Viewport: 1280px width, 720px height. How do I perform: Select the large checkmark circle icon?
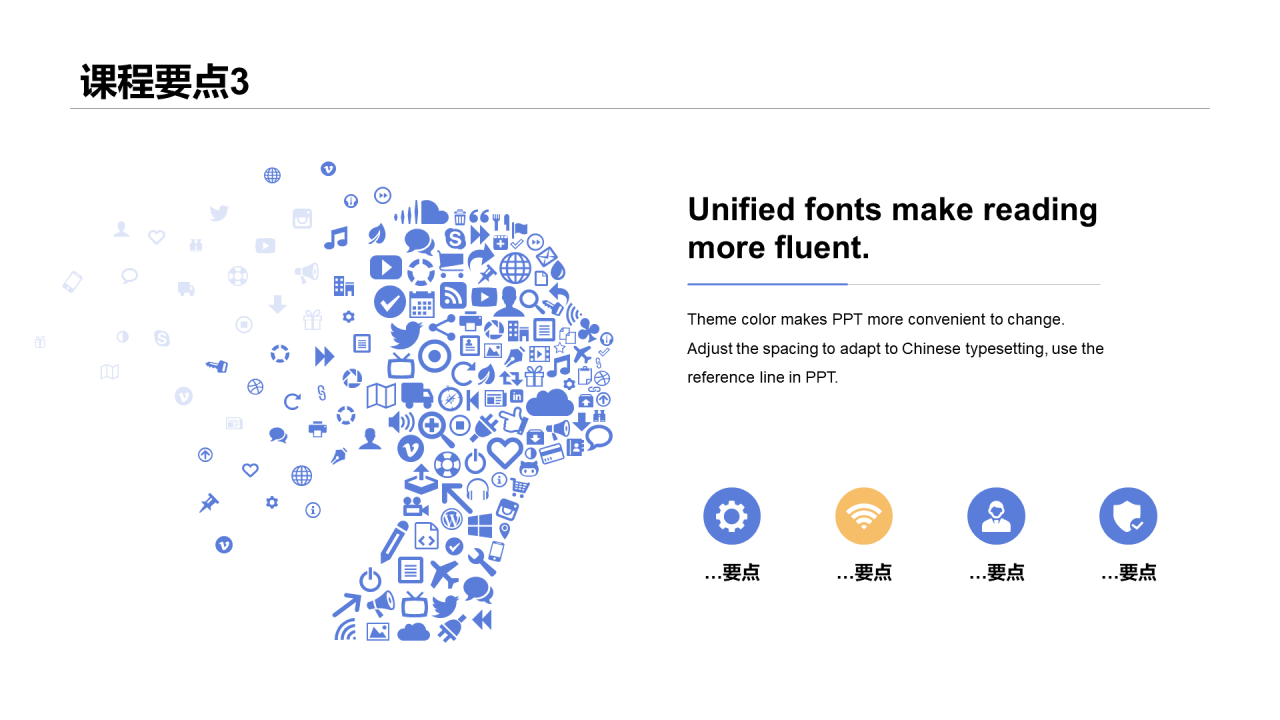(390, 302)
